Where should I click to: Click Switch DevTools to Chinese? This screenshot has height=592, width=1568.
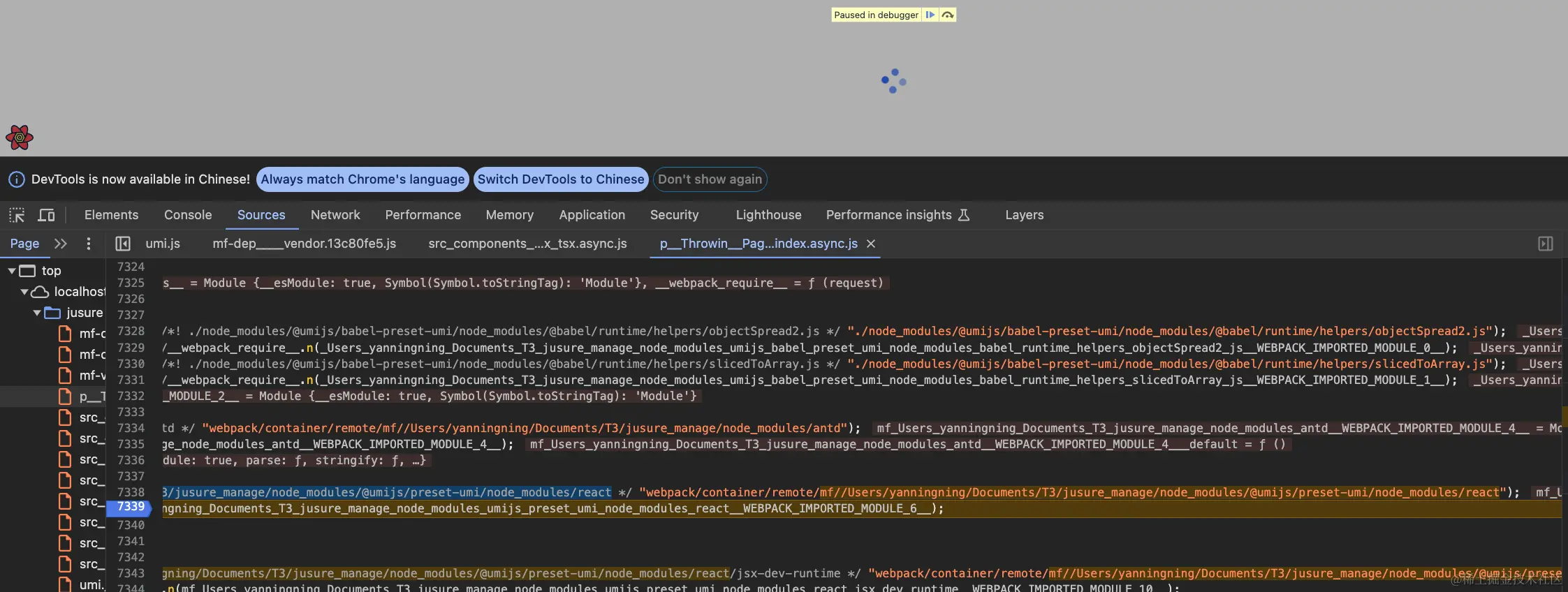561,179
